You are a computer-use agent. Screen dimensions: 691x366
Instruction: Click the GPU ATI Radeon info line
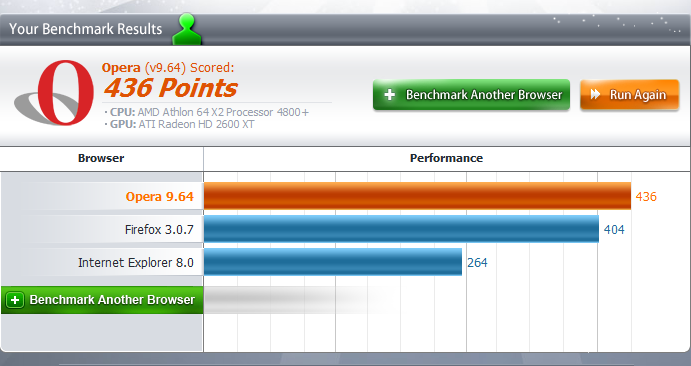(179, 124)
